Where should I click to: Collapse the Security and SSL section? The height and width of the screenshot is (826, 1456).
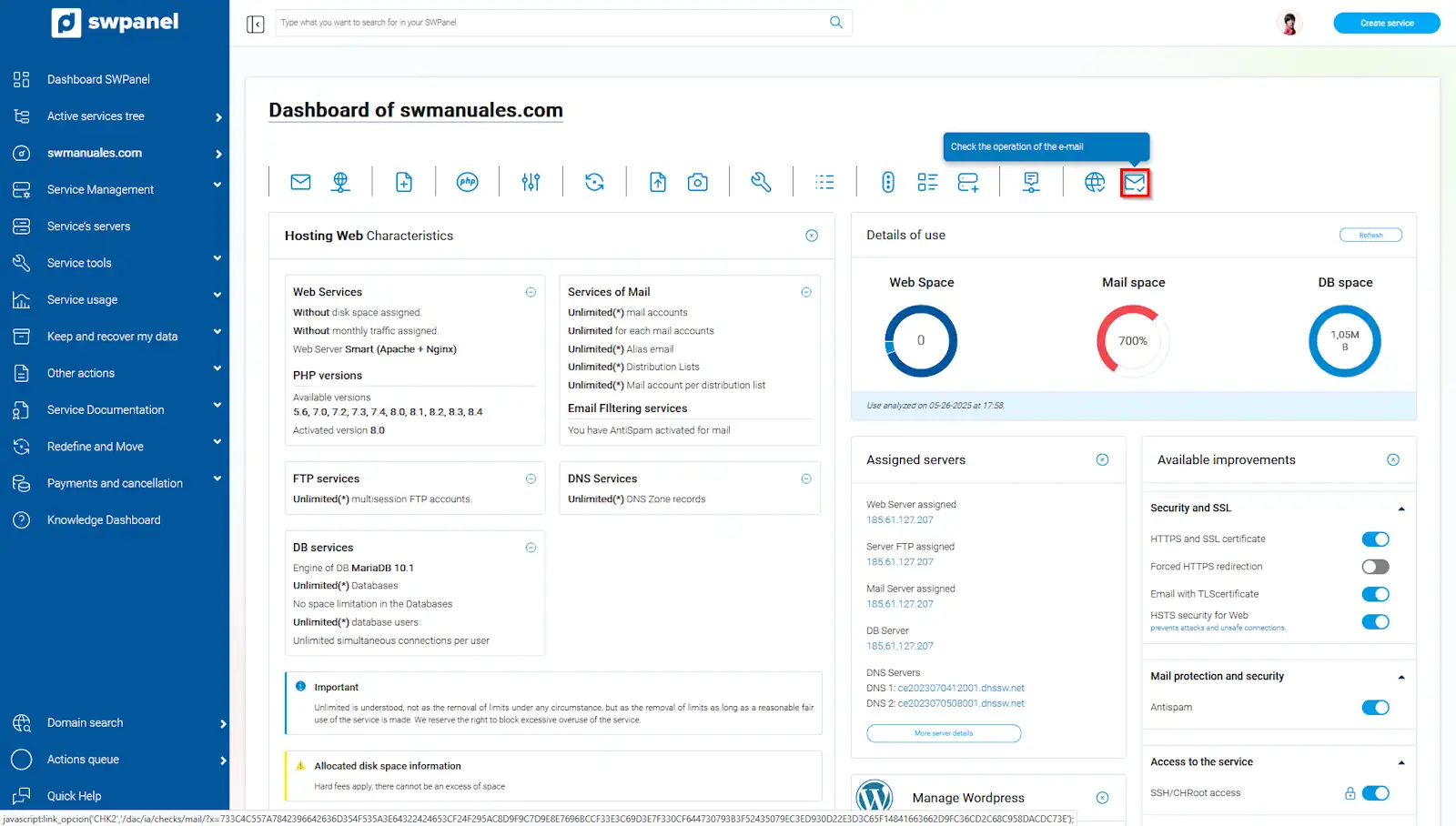tap(1400, 509)
